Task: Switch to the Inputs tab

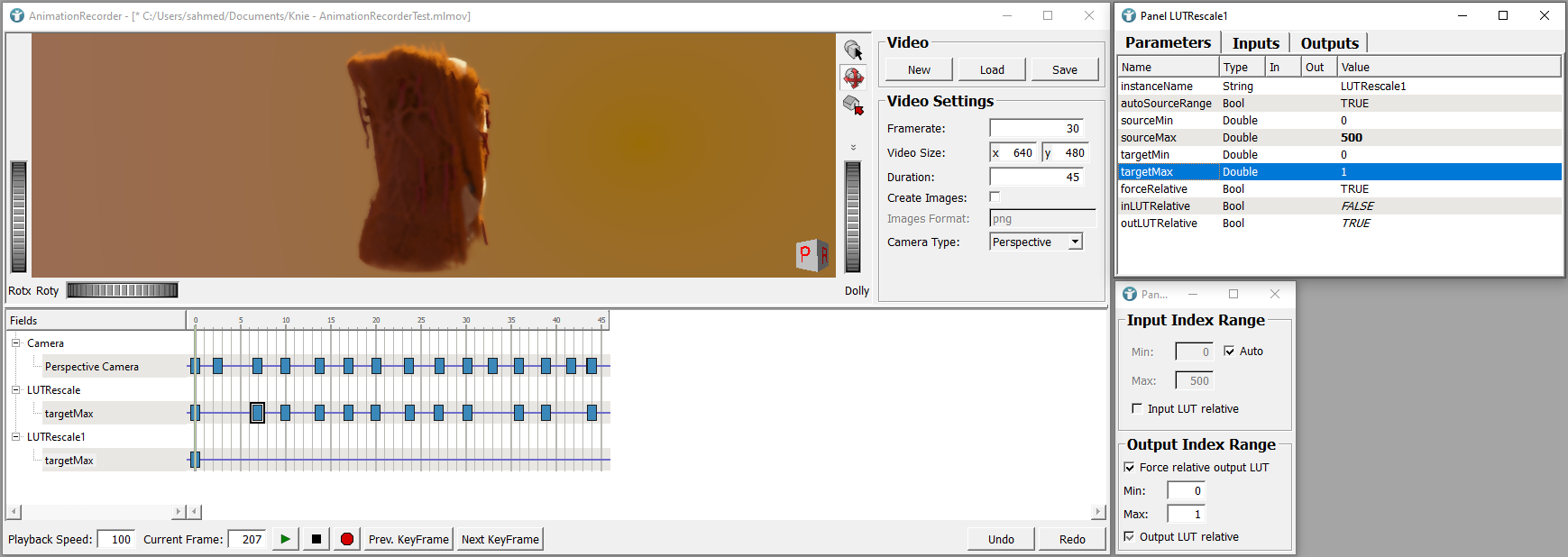Action: tap(1255, 43)
